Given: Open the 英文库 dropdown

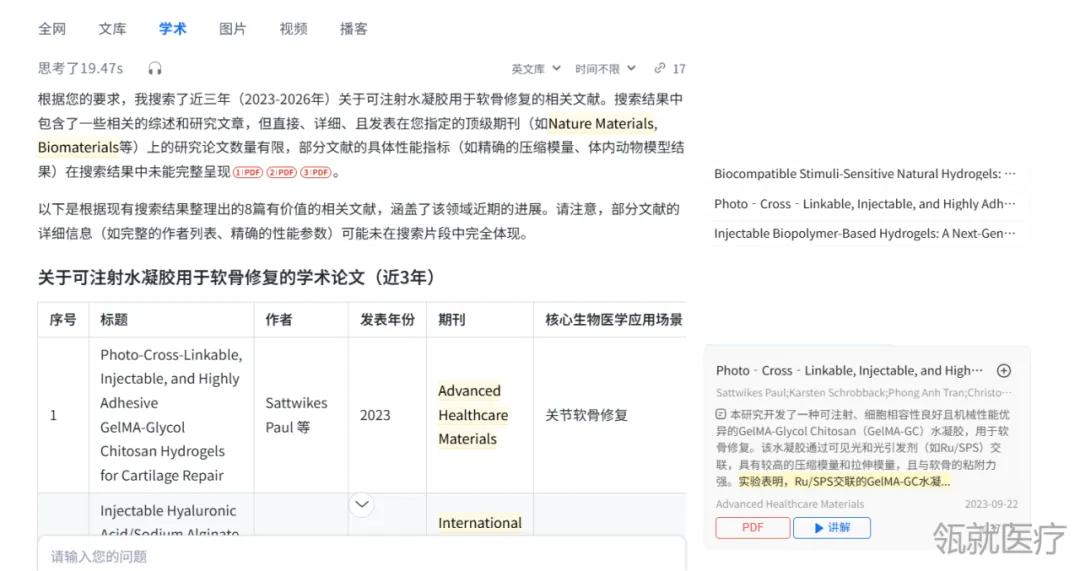Looking at the screenshot, I should coord(536,69).
